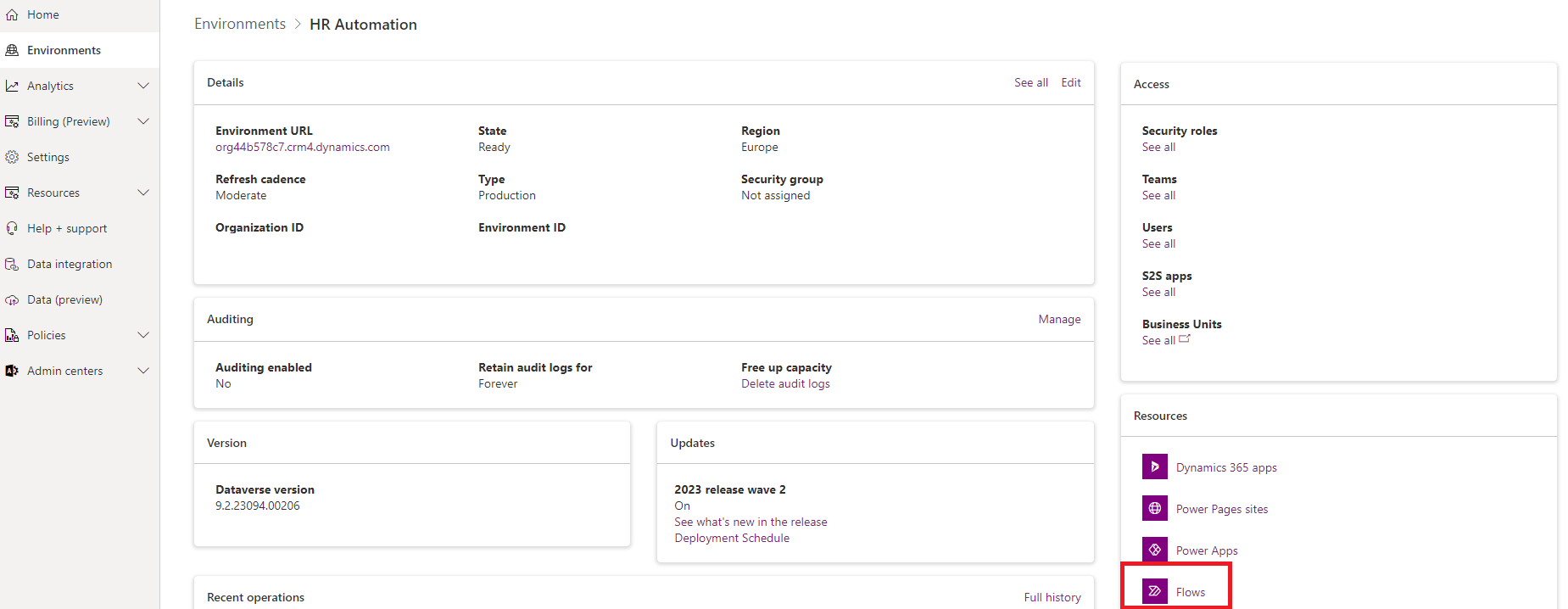Image resolution: width=1568 pixels, height=609 pixels.
Task: Click Delete audit logs link
Action: (x=785, y=383)
